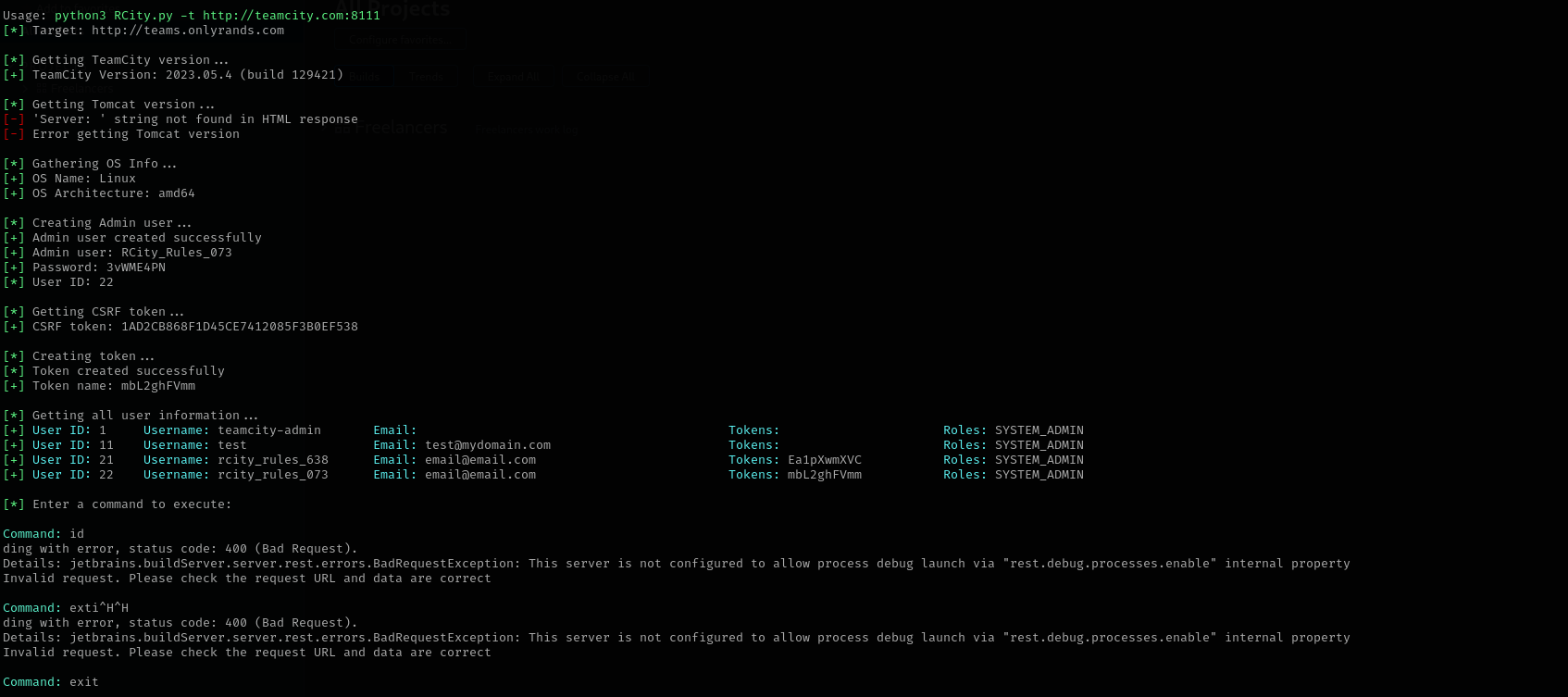Click 'User ID: 21' in the user table
1568x697 pixels.
(73, 460)
